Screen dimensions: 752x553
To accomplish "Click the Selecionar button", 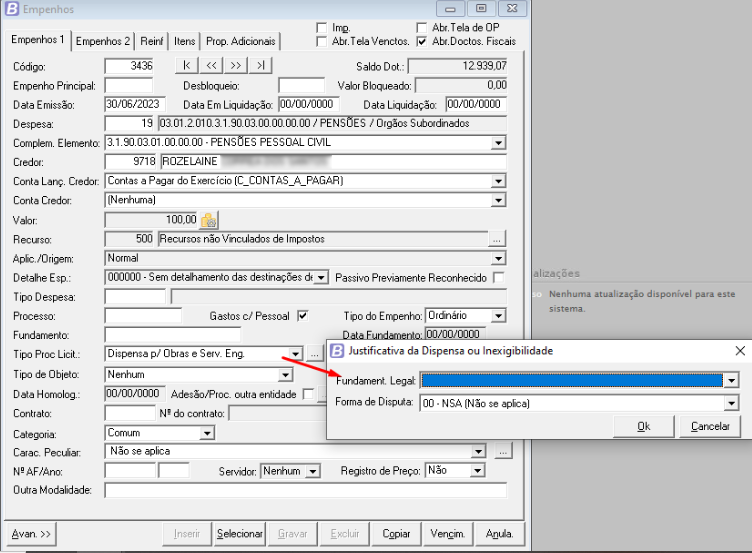I will coord(239,534).
